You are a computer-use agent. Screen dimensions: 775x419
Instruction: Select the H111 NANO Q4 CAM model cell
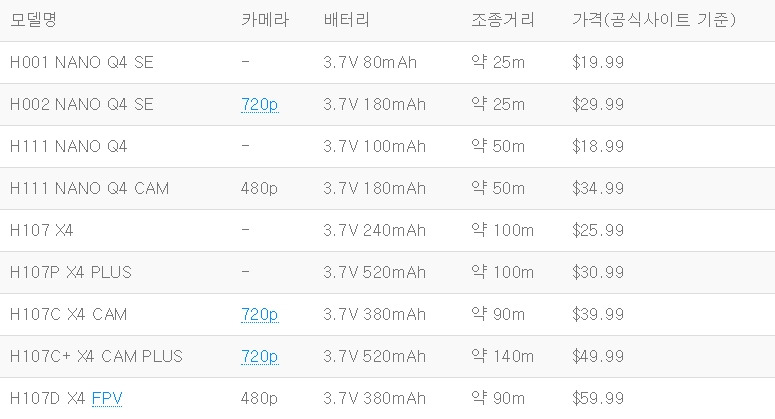click(89, 188)
